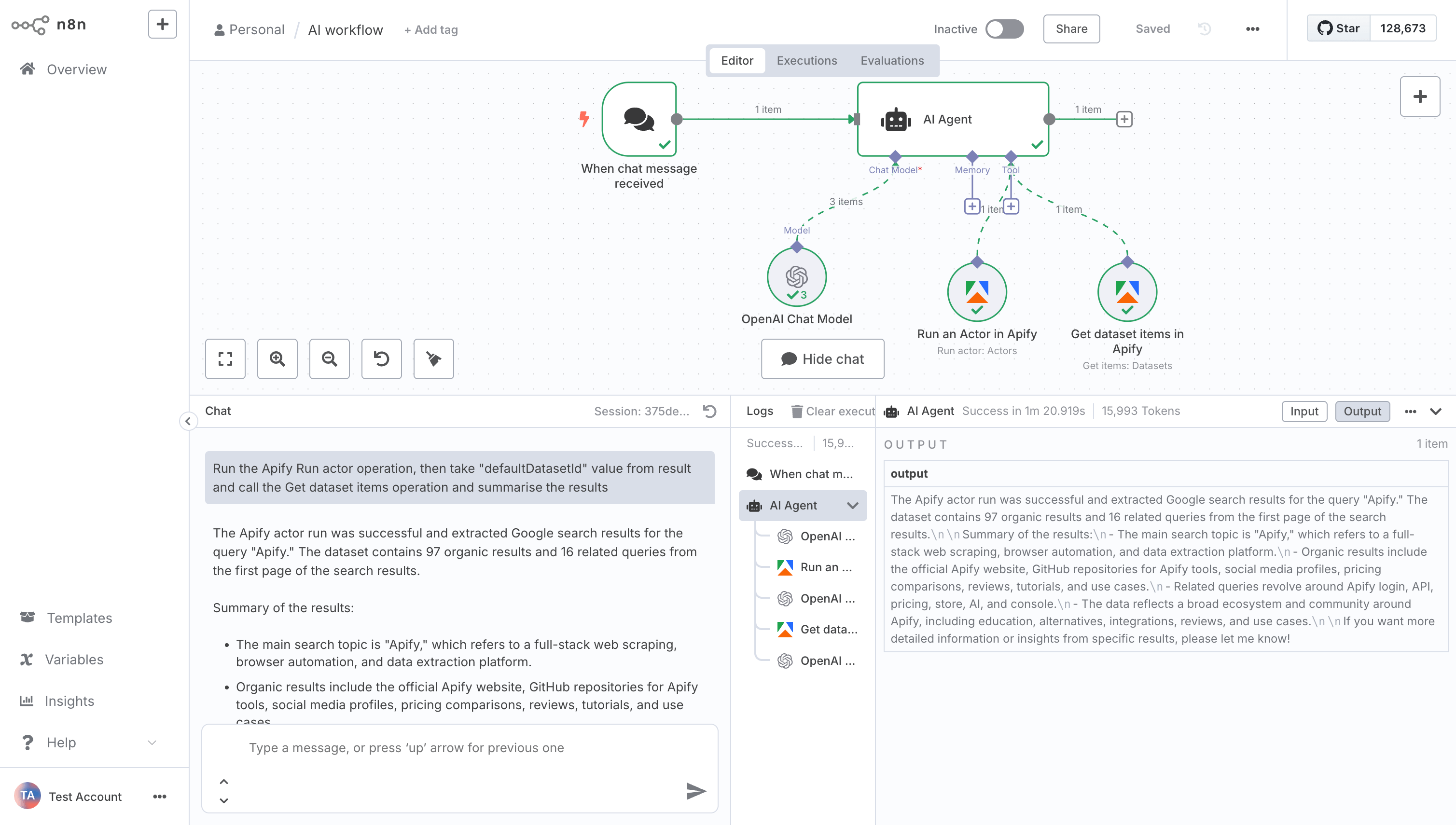Viewport: 1456px width, 825px height.
Task: Reset the chat session with the refresh icon
Action: tap(710, 411)
